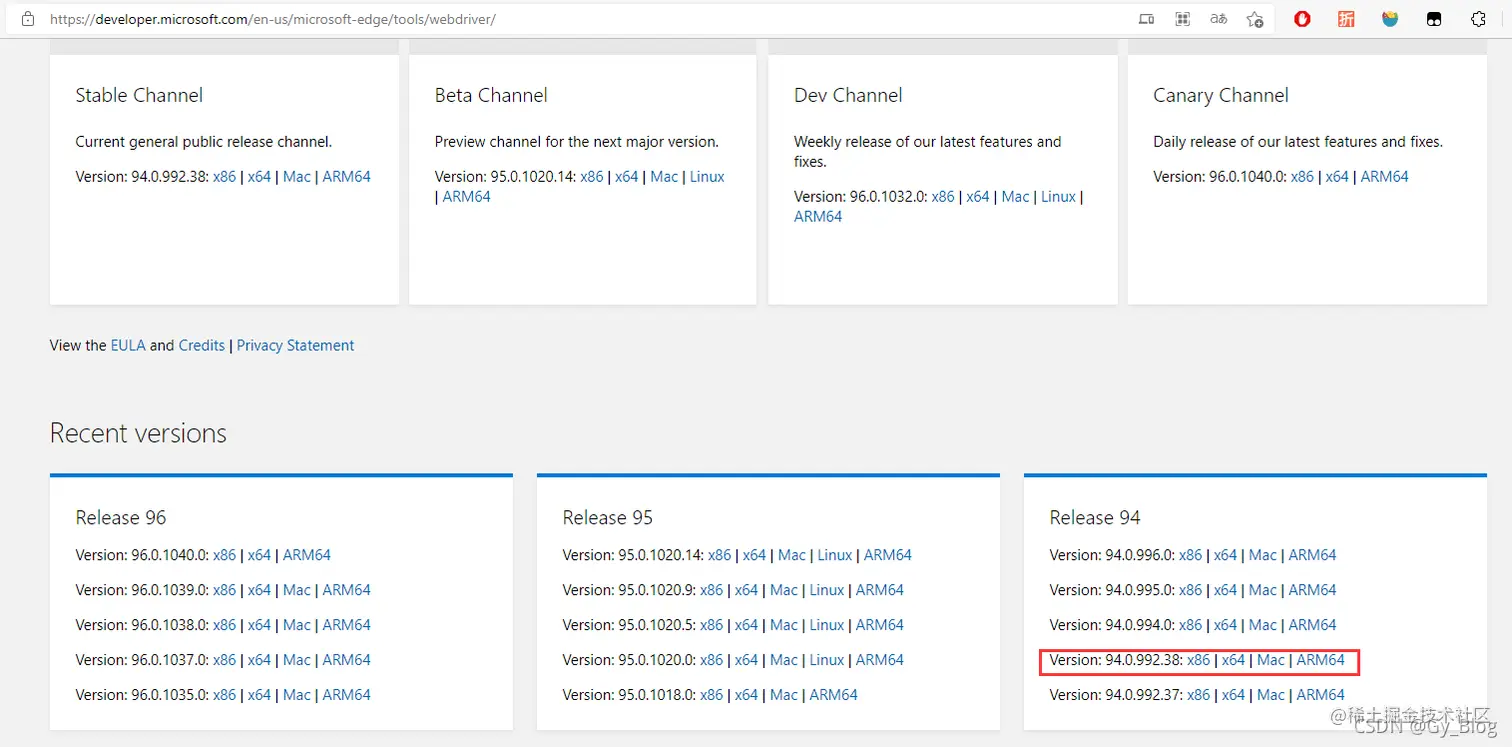The height and width of the screenshot is (747, 1512).
Task: Click the colorful bowl extension icon
Action: point(1390,19)
